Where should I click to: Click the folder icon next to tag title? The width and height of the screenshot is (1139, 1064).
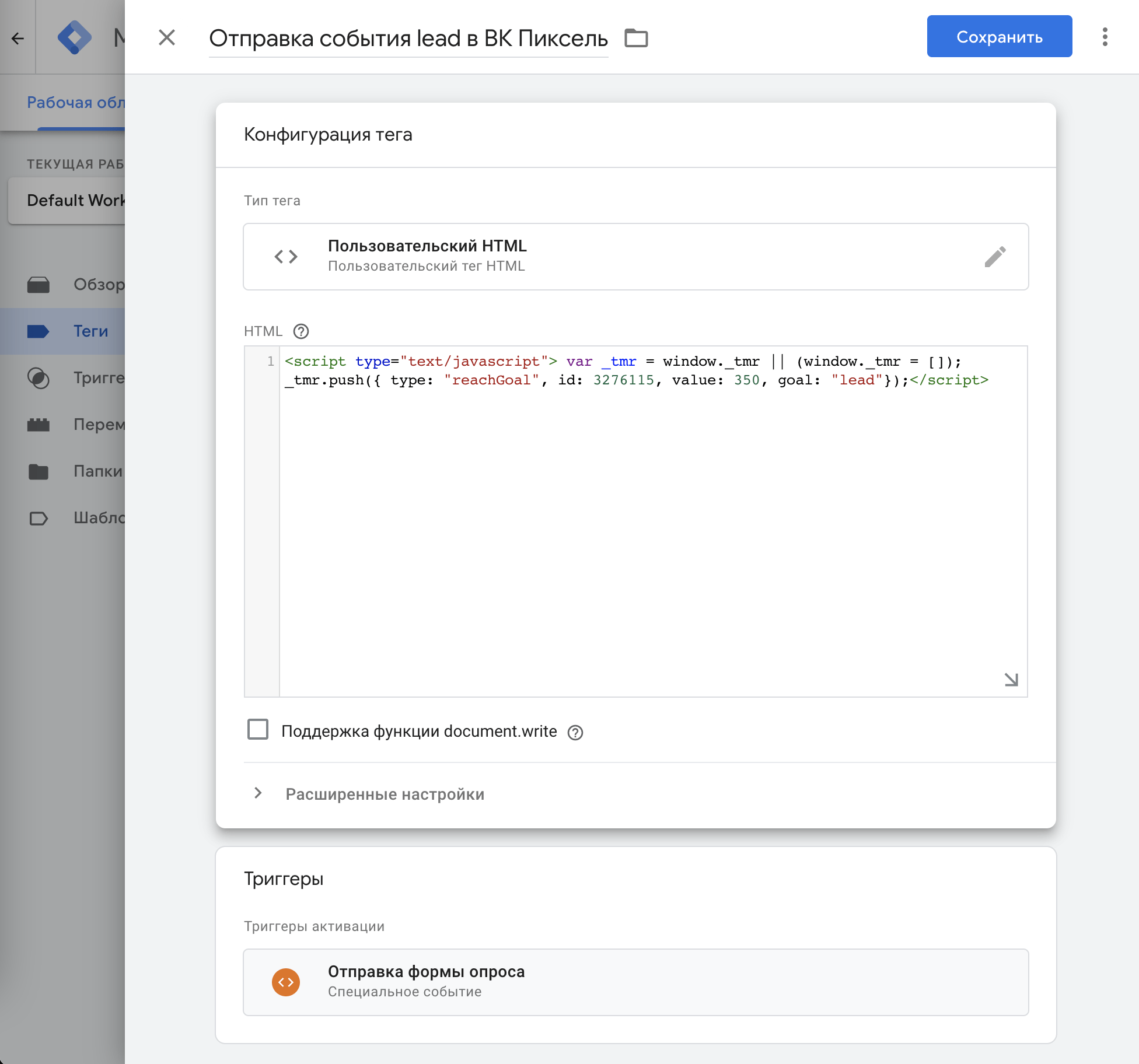click(x=636, y=38)
